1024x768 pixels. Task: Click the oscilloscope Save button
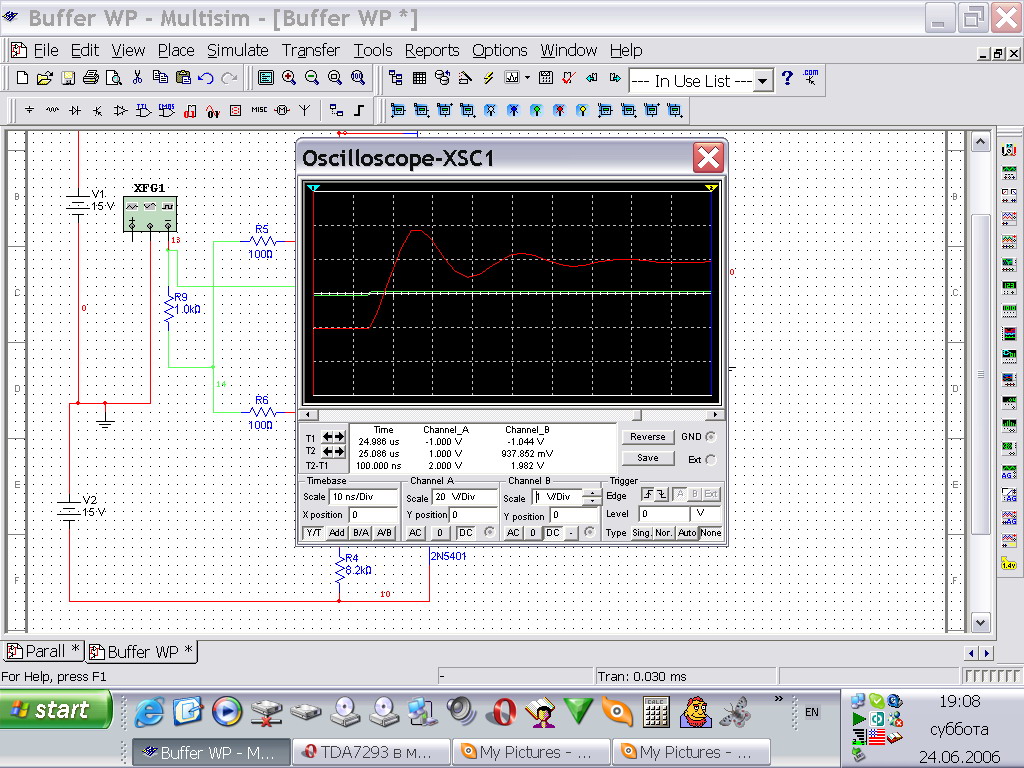(647, 458)
